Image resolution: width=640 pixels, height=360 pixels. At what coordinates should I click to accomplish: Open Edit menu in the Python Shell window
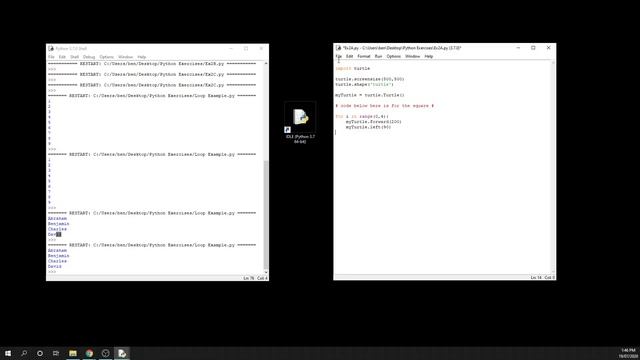coord(62,57)
